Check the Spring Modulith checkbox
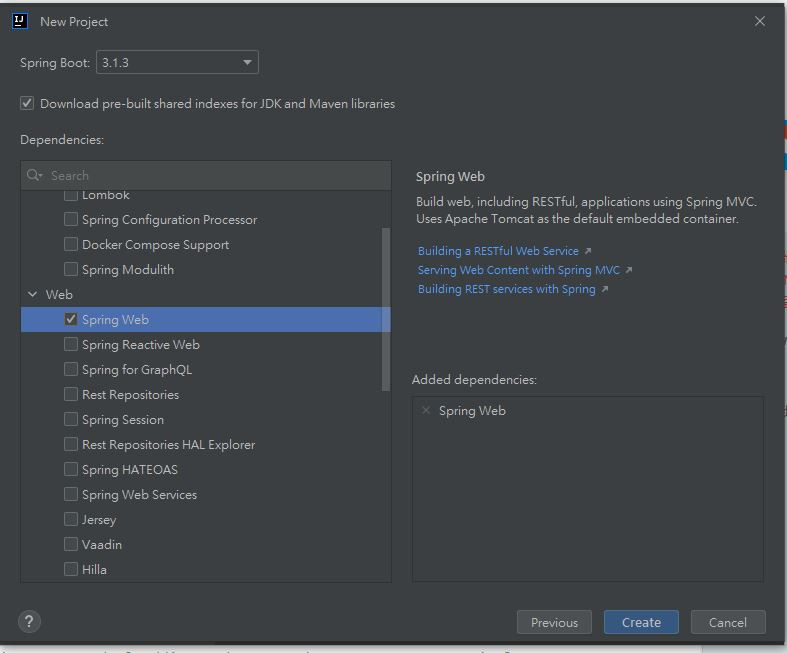 pyautogui.click(x=71, y=269)
